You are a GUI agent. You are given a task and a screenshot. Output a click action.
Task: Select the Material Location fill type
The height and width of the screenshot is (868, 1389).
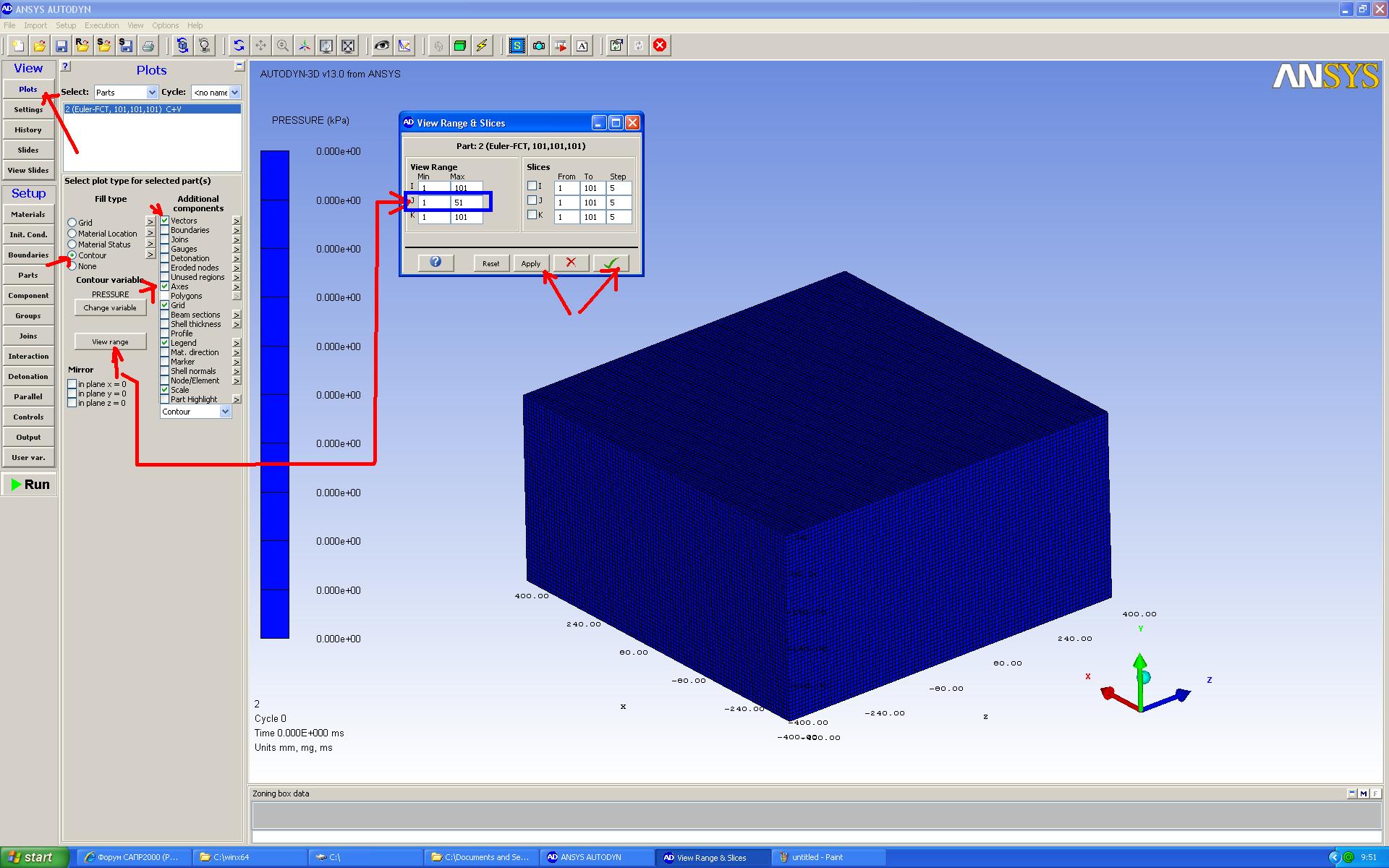pos(72,234)
